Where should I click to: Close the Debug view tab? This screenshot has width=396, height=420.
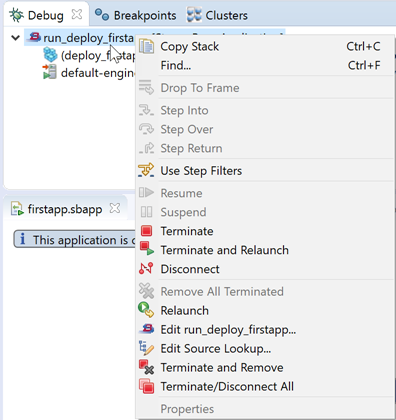pos(77,15)
